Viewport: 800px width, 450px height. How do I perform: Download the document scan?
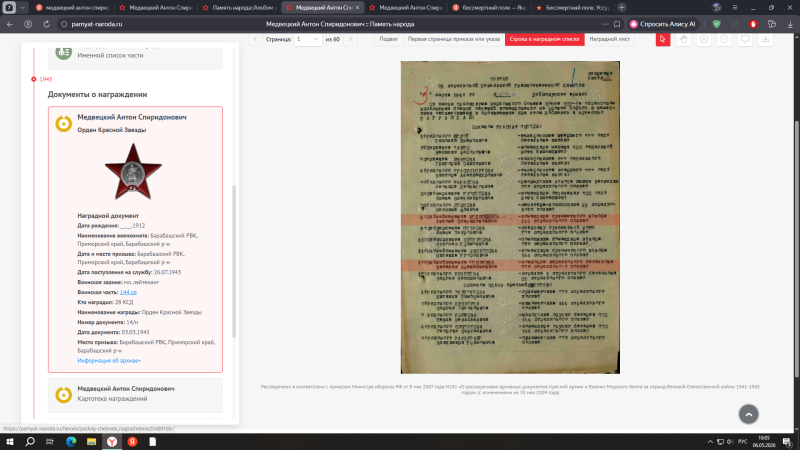(x=765, y=39)
